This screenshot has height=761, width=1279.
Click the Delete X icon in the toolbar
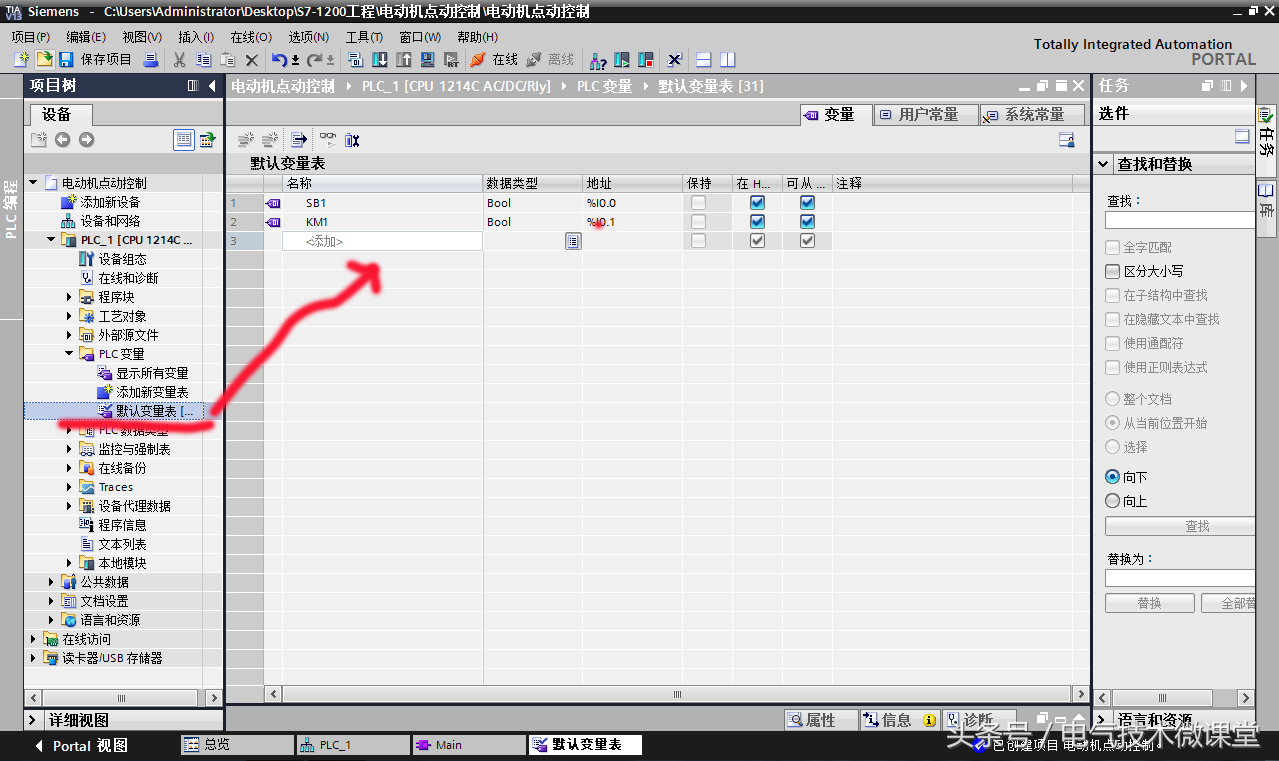pyautogui.click(x=252, y=60)
